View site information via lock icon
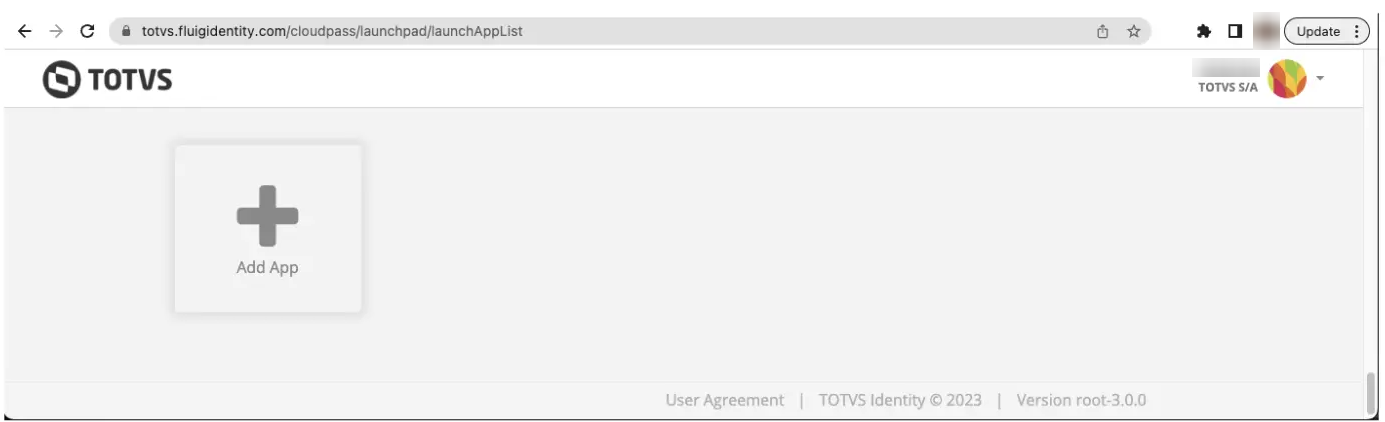This screenshot has height=422, width=1385. (126, 31)
